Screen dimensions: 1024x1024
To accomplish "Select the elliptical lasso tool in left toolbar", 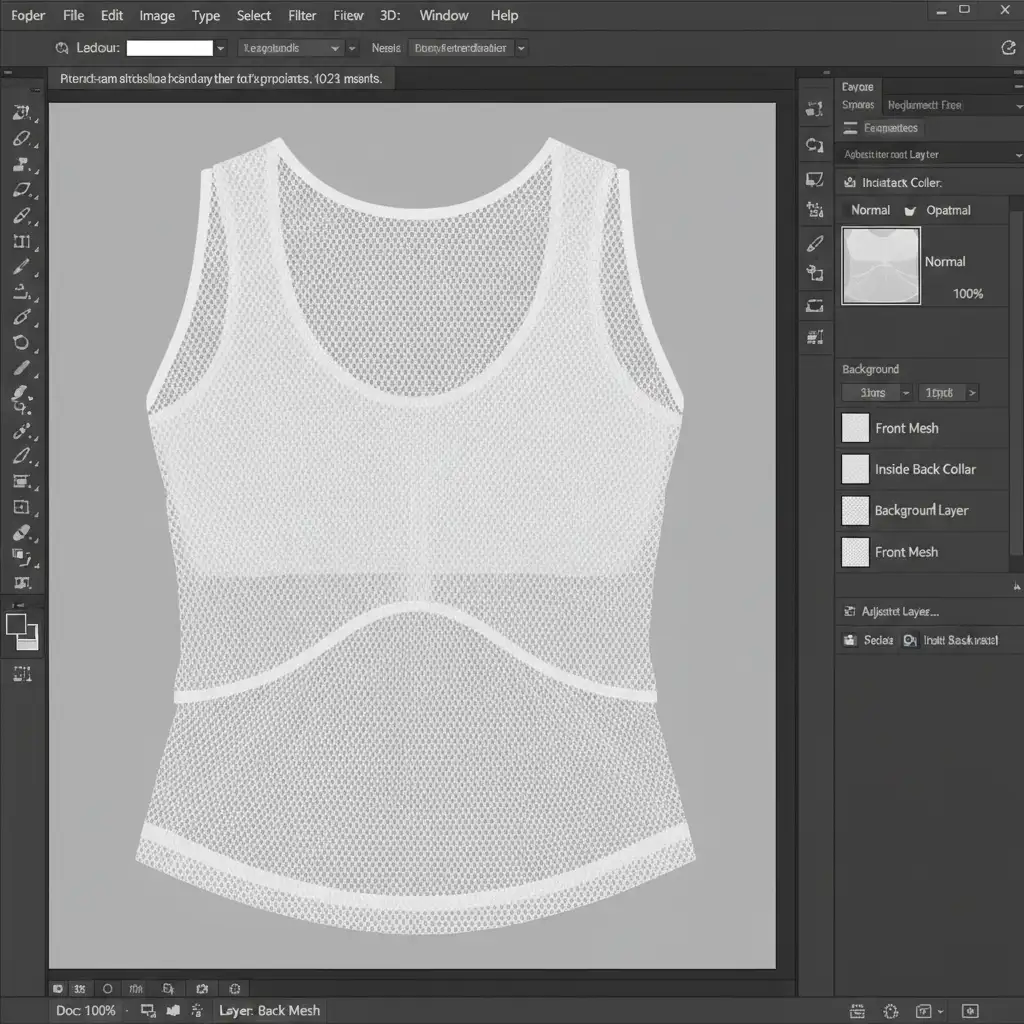I will (x=21, y=343).
